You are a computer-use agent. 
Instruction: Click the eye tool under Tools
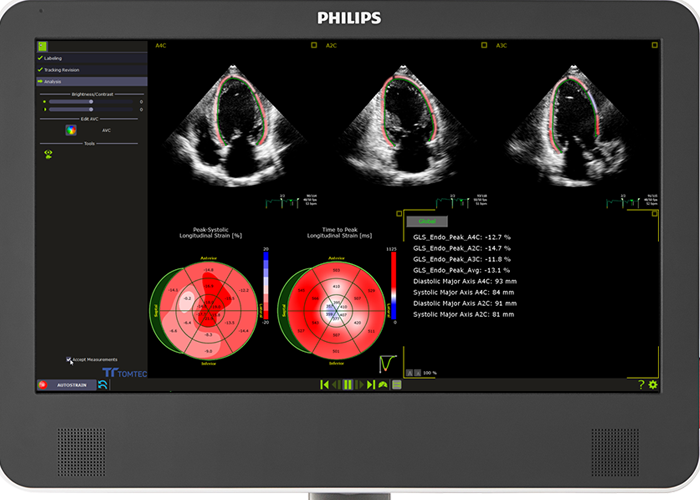coord(47,154)
